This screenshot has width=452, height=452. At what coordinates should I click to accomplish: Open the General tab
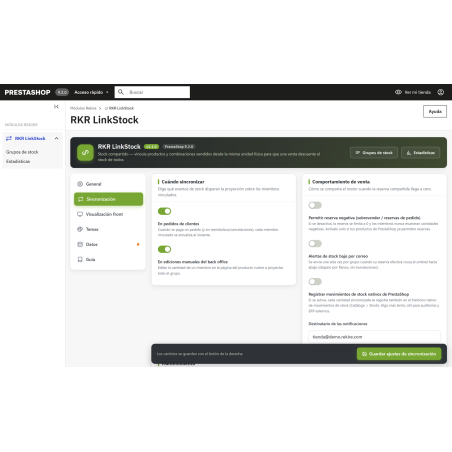108,184
